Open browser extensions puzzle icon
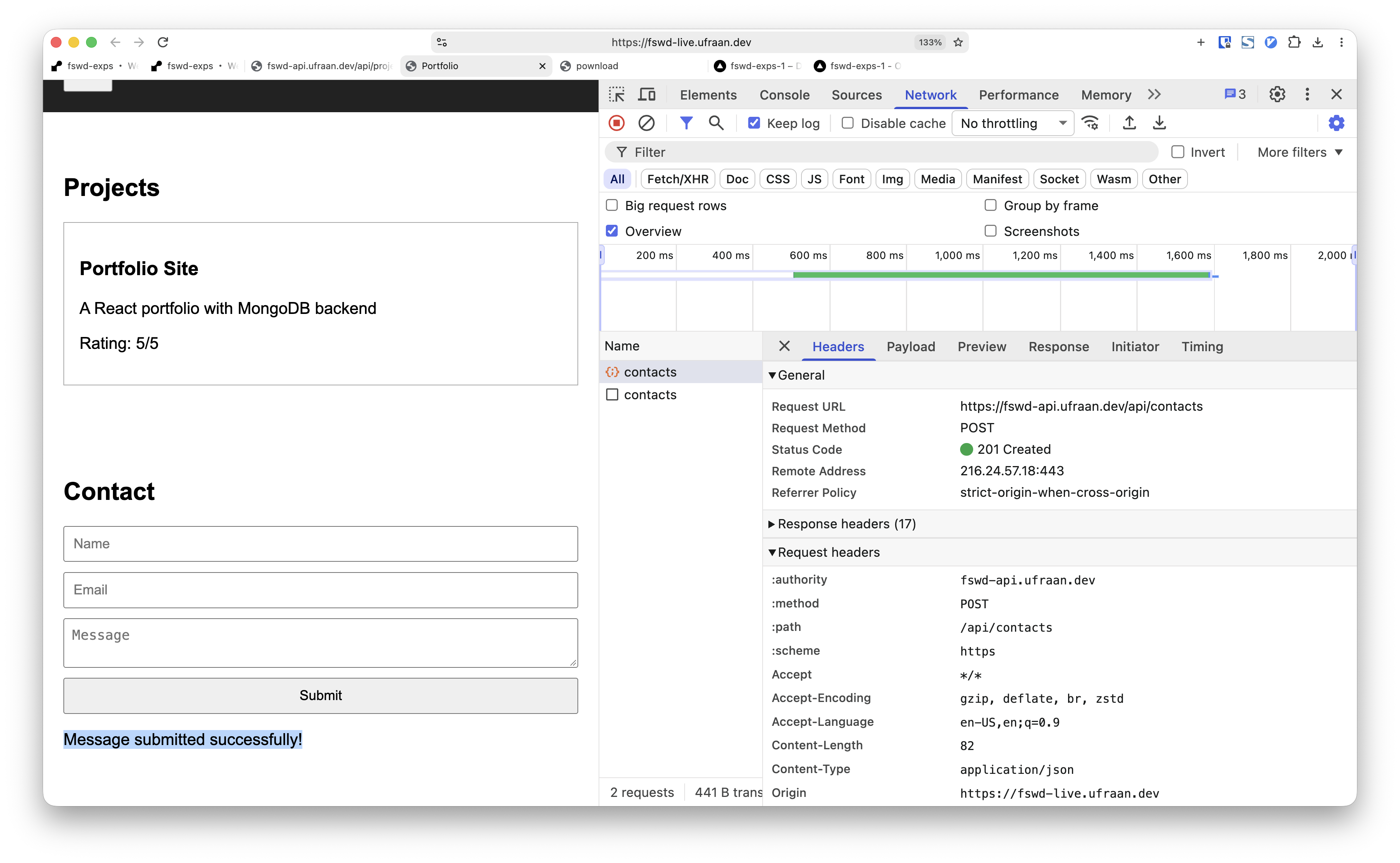1400x863 pixels. 1294,42
